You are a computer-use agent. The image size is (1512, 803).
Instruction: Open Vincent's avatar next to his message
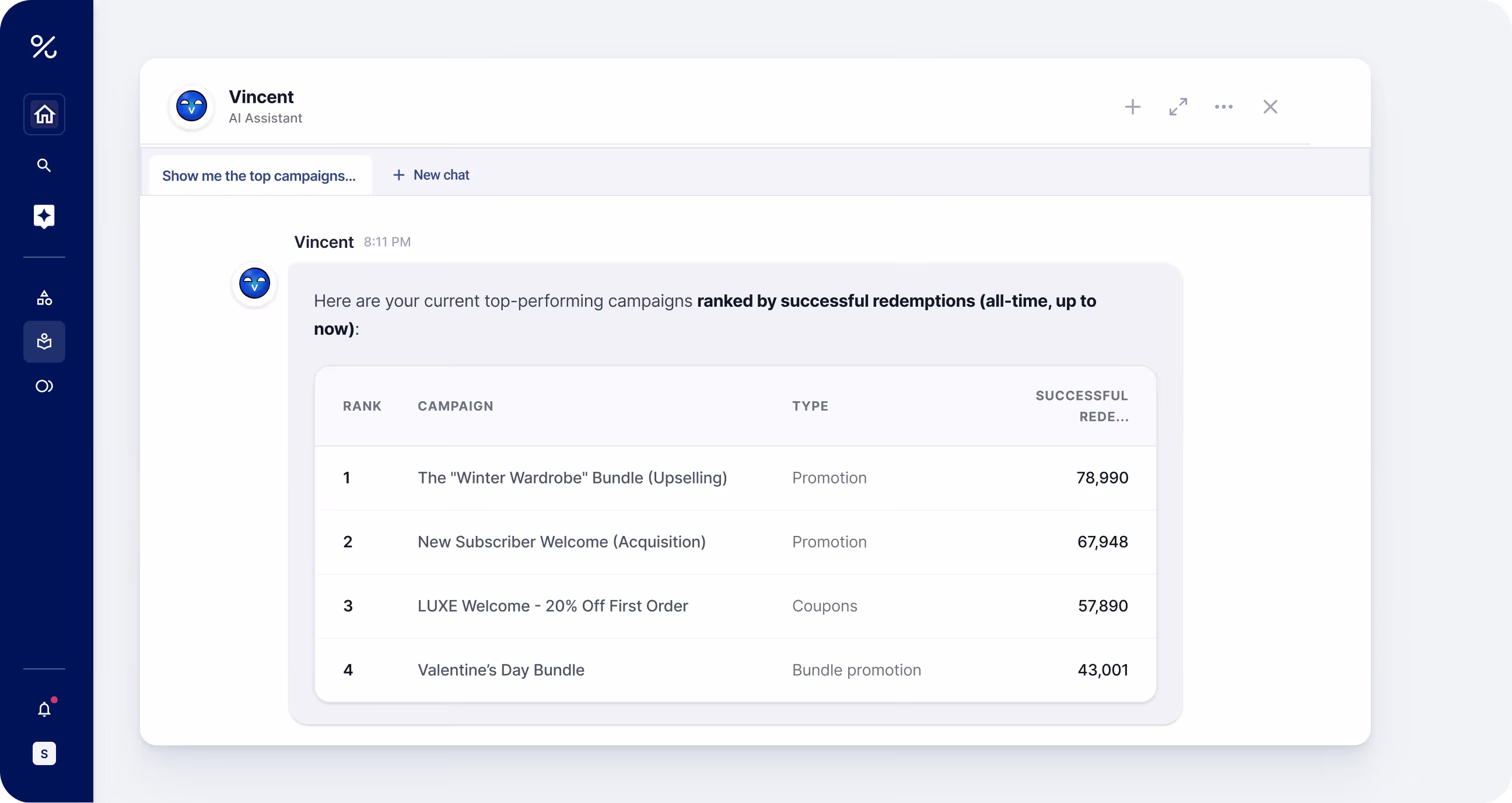point(254,284)
